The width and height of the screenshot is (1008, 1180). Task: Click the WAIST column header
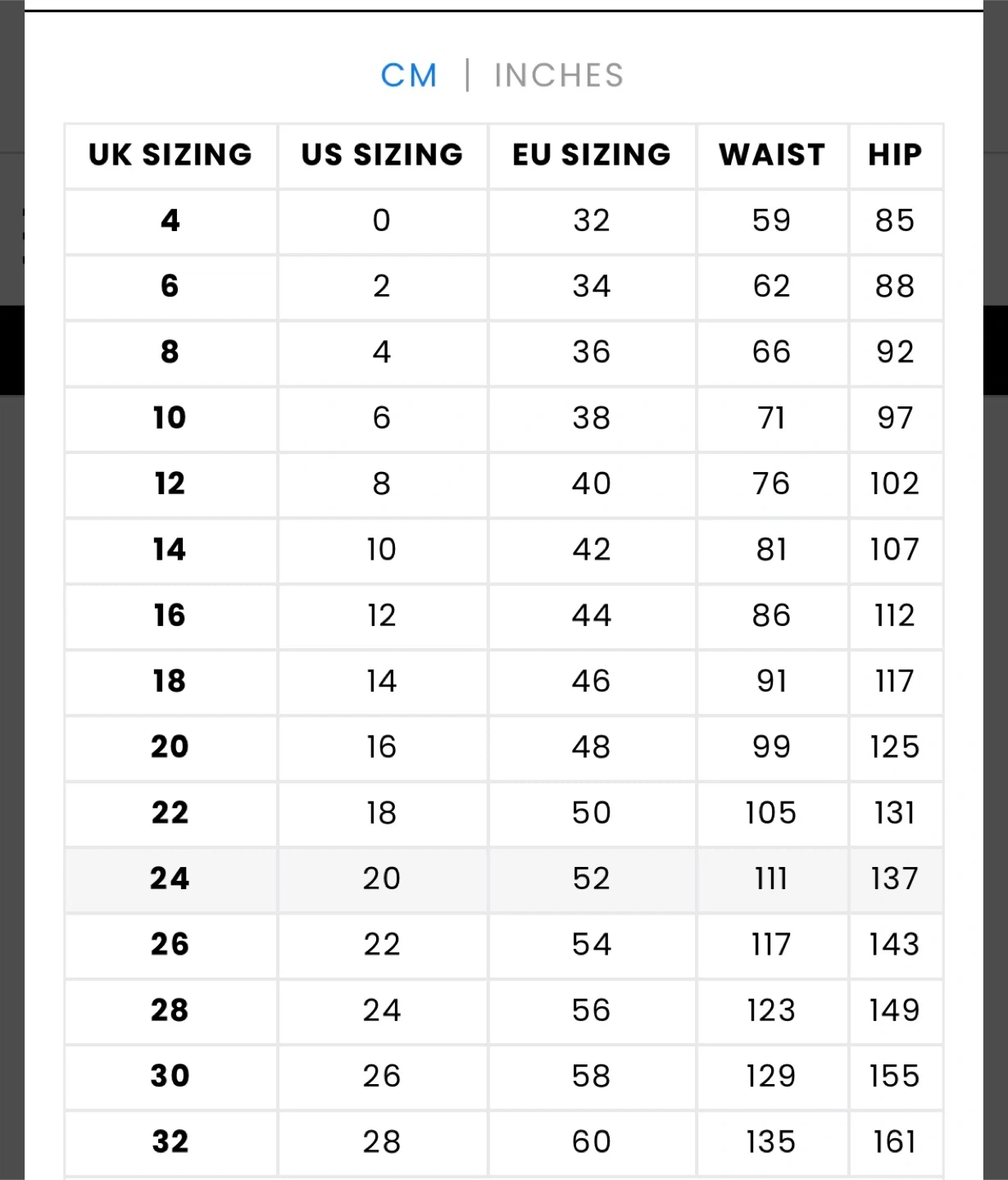click(772, 155)
